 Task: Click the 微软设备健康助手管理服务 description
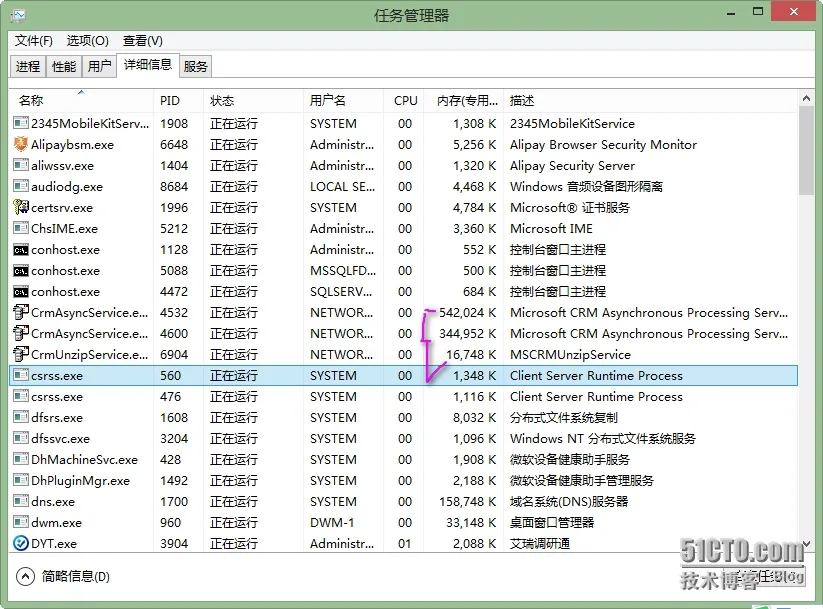pyautogui.click(x=582, y=480)
